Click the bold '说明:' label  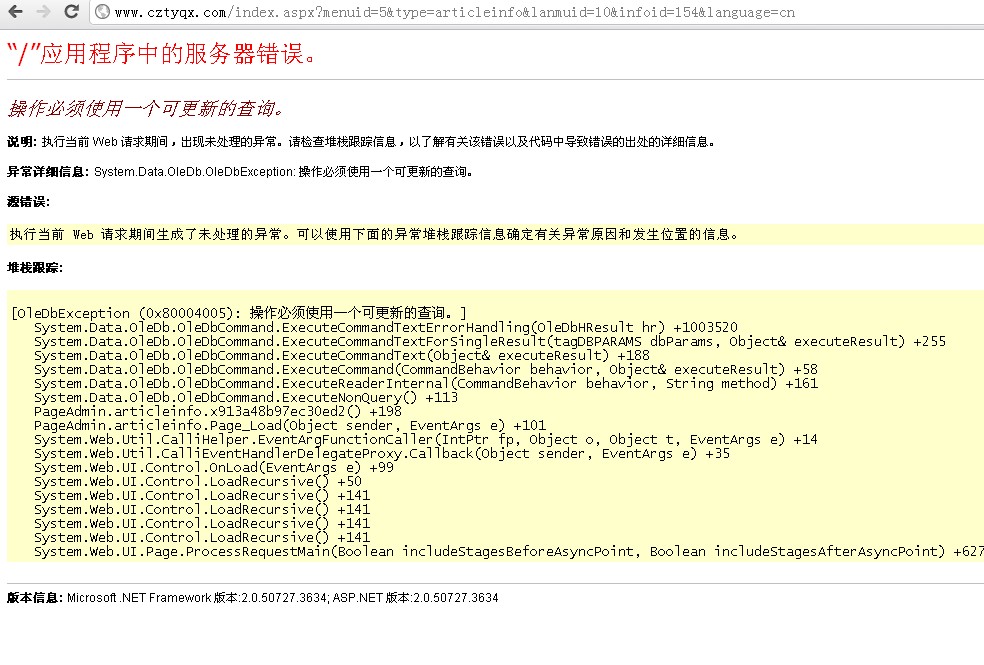[22, 142]
